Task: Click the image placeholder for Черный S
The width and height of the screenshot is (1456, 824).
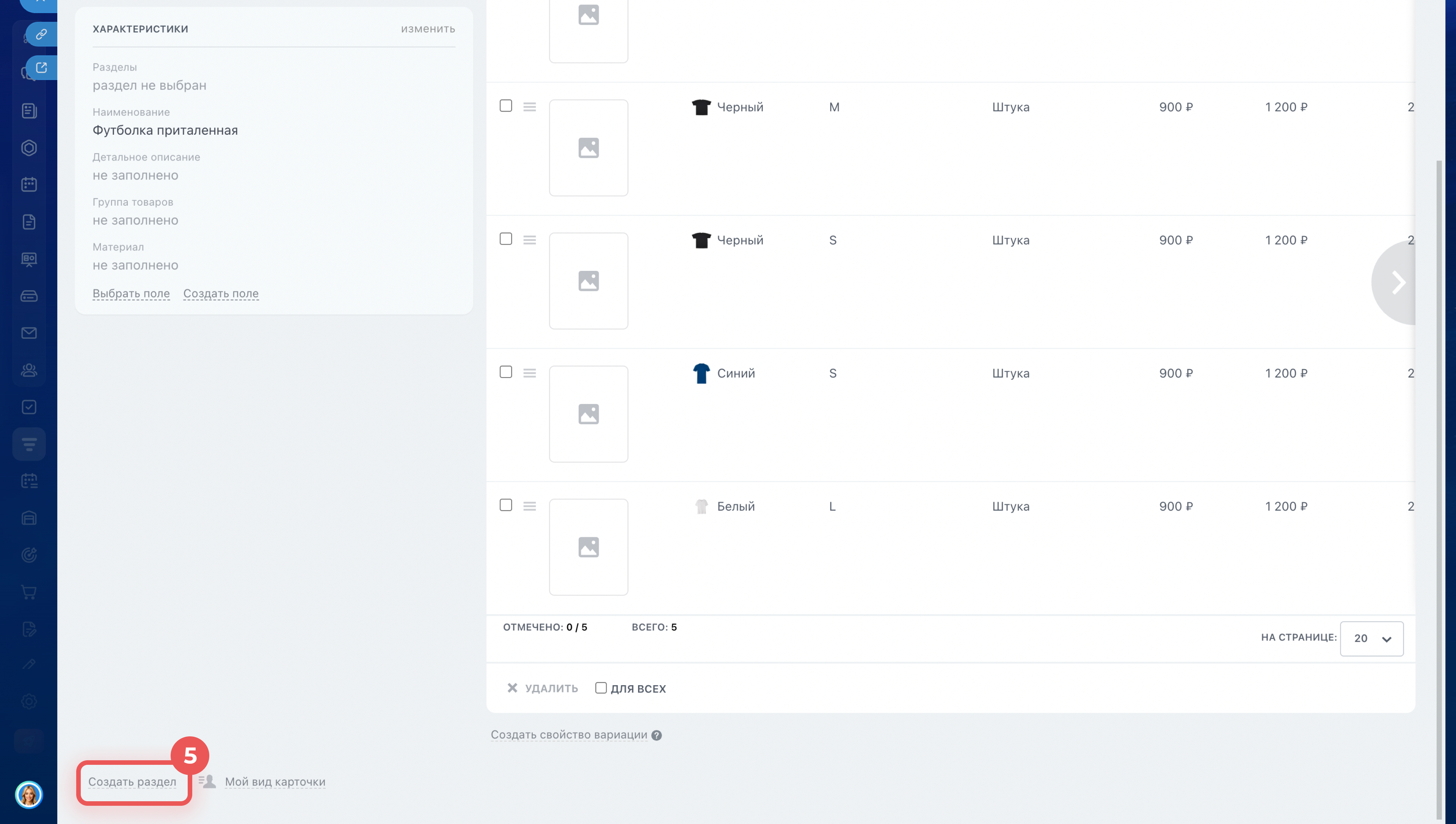Action: point(588,281)
